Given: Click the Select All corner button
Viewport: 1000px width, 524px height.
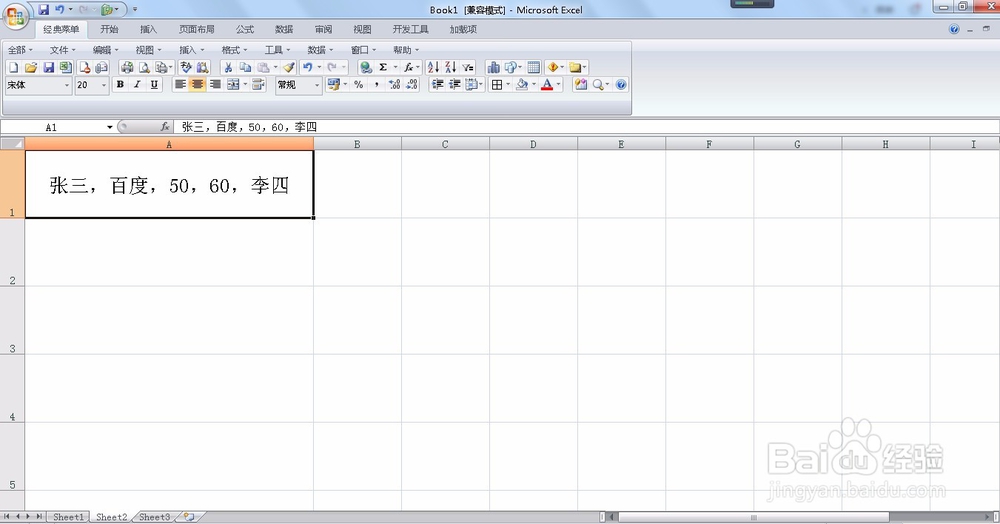Looking at the screenshot, I should tap(12, 144).
